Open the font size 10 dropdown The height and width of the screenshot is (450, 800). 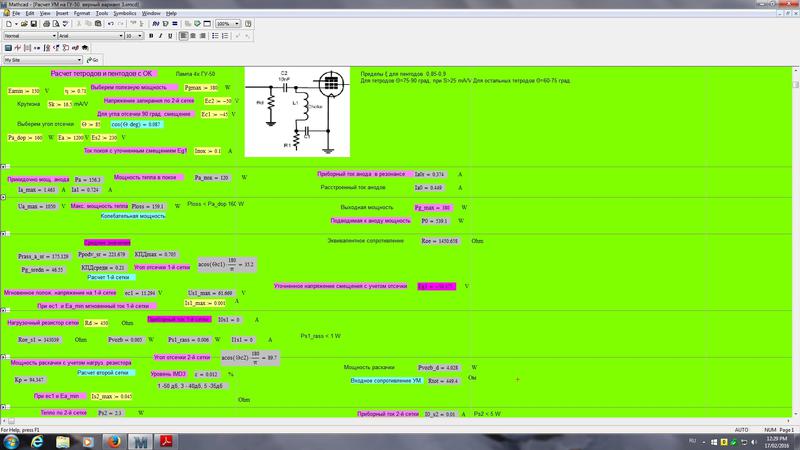[x=140, y=36]
